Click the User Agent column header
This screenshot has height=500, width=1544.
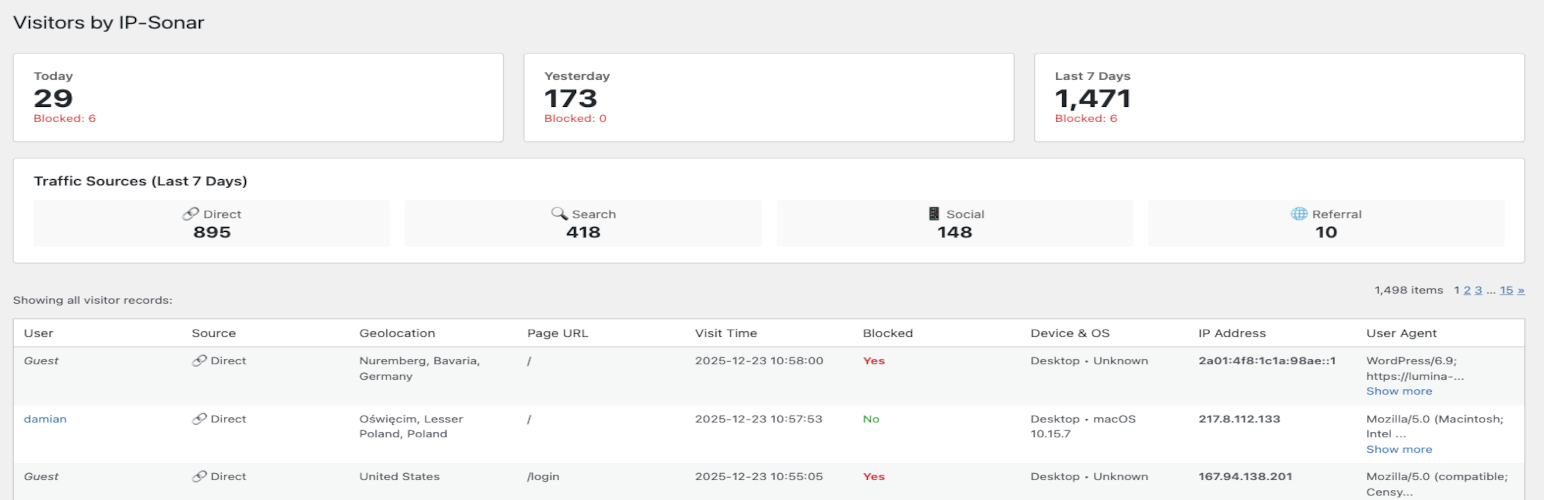tap(1402, 333)
